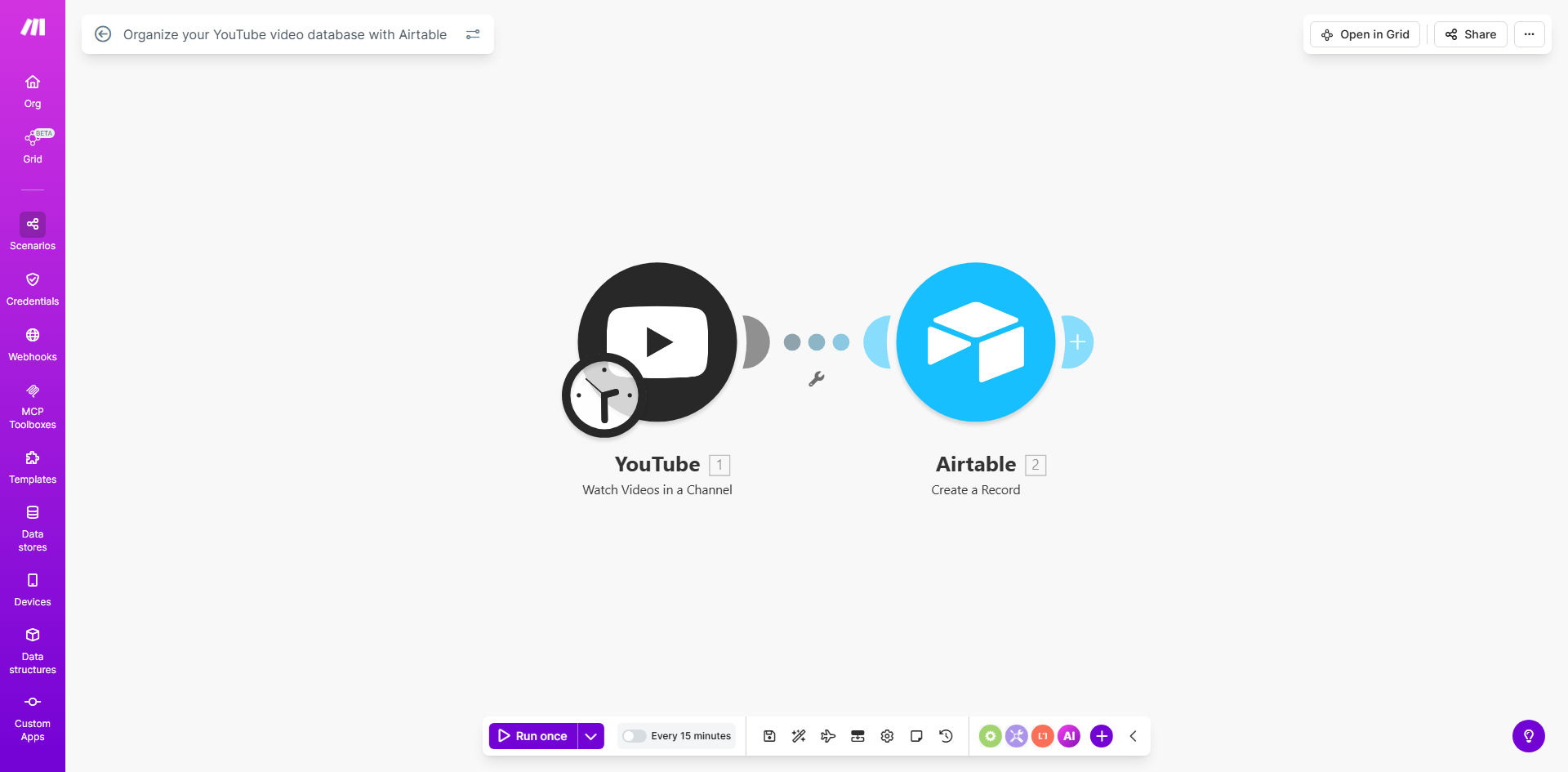Click the Airtable module label
Viewport: 1568px width, 772px height.
point(976,464)
